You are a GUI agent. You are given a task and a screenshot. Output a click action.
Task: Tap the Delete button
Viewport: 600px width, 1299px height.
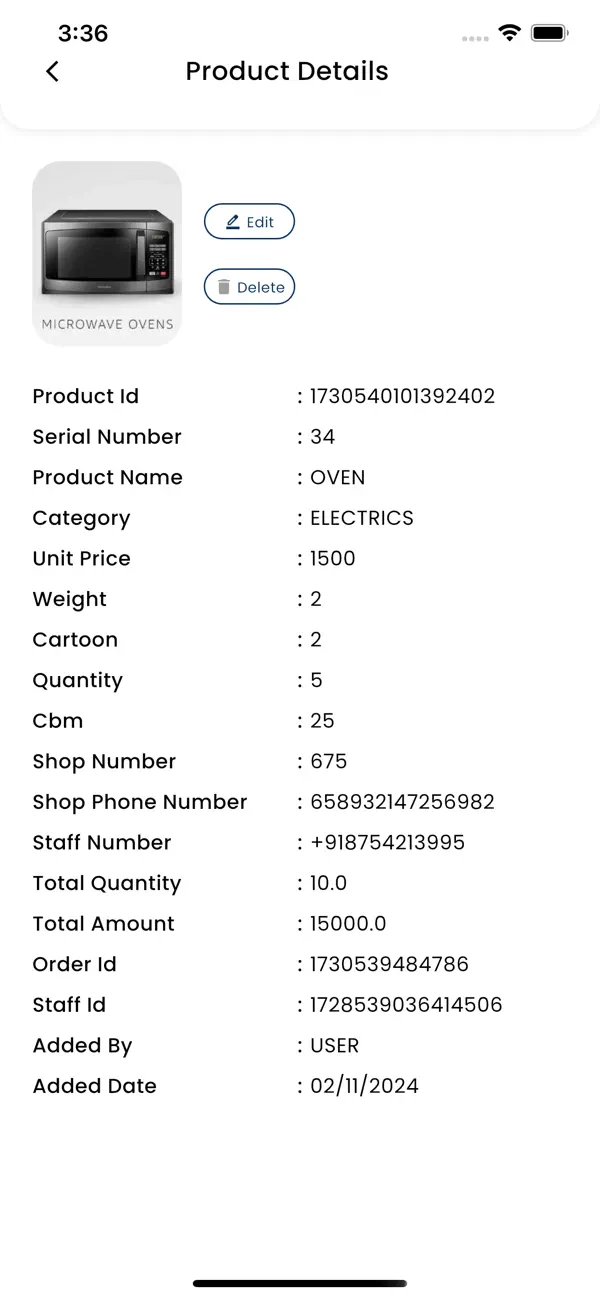tap(250, 286)
